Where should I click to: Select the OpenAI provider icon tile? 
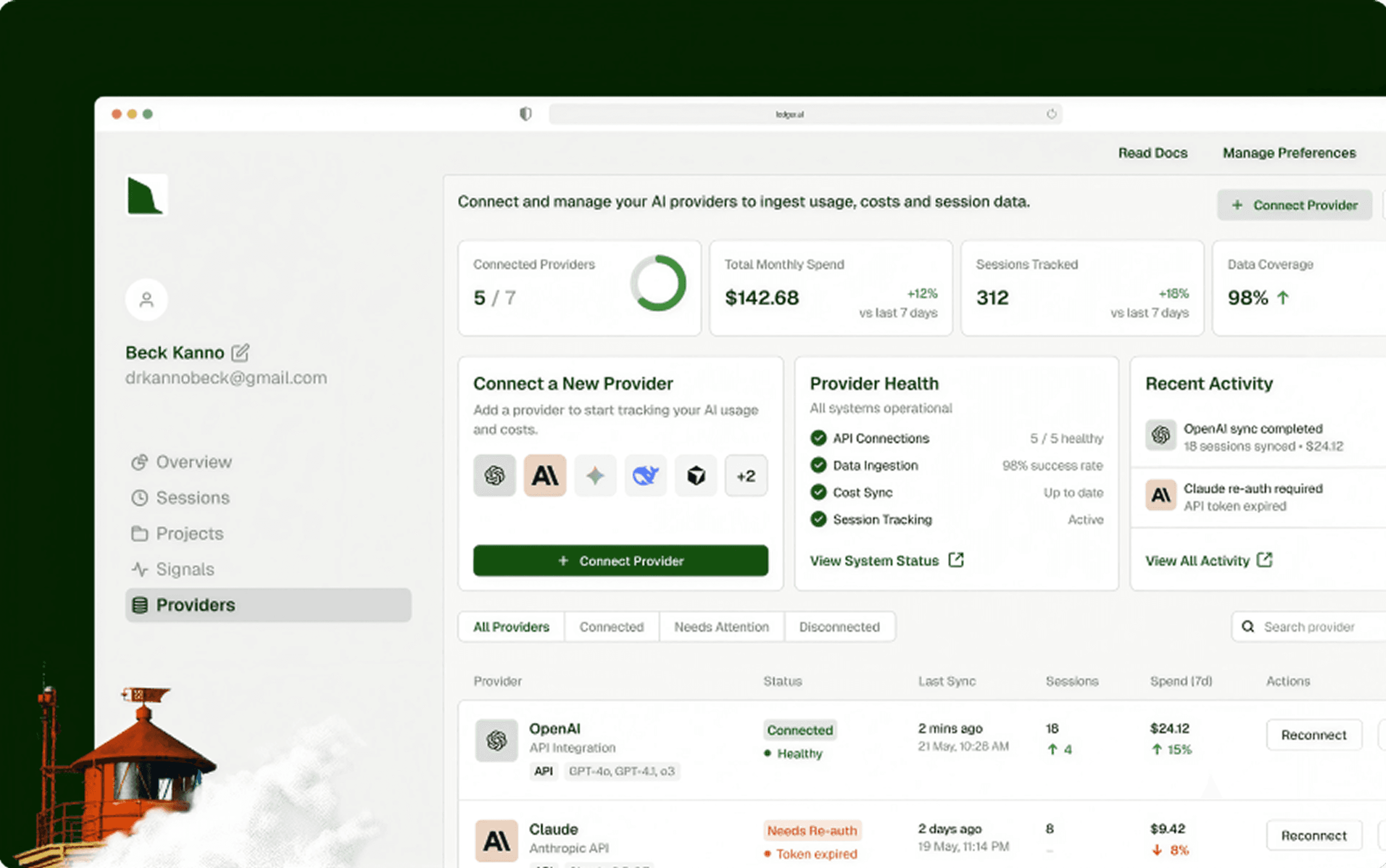(x=494, y=475)
